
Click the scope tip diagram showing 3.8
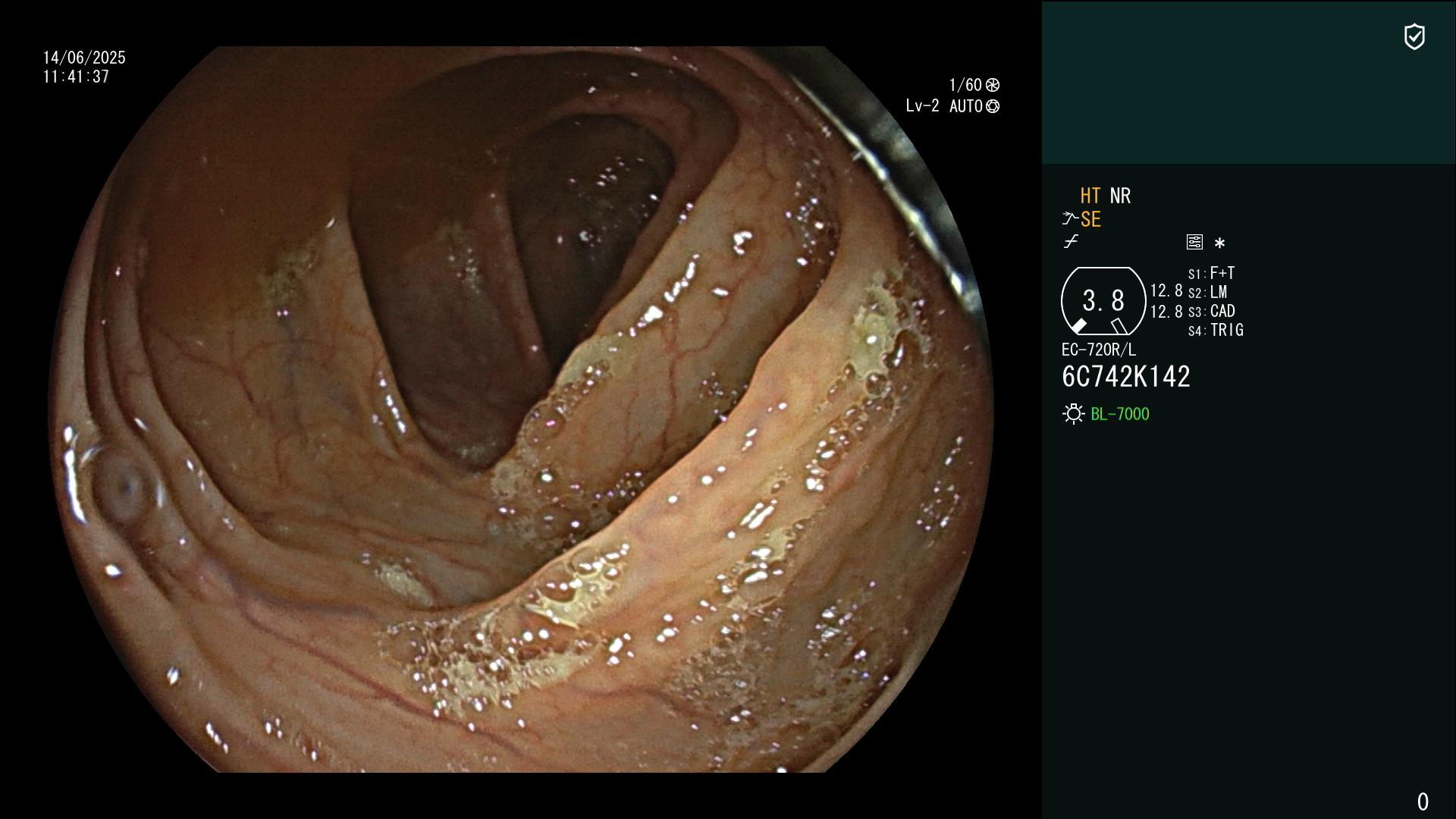[1103, 301]
